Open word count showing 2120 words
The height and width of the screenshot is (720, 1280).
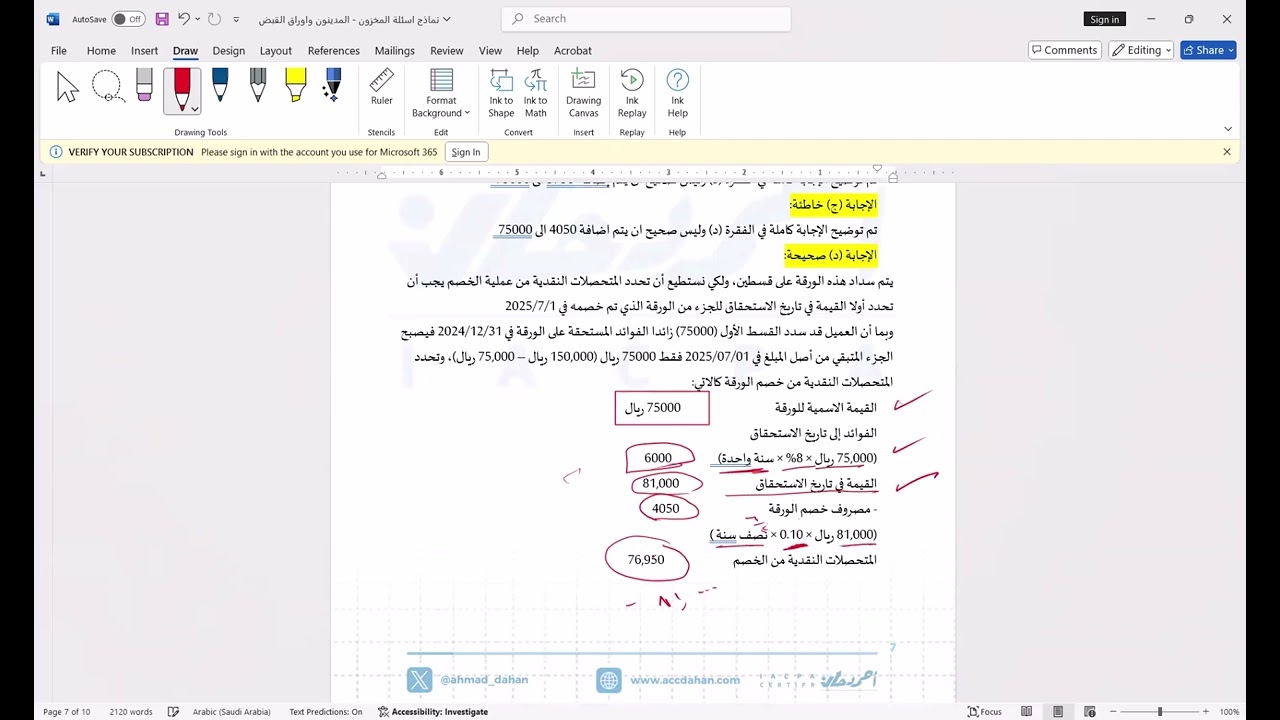point(131,712)
